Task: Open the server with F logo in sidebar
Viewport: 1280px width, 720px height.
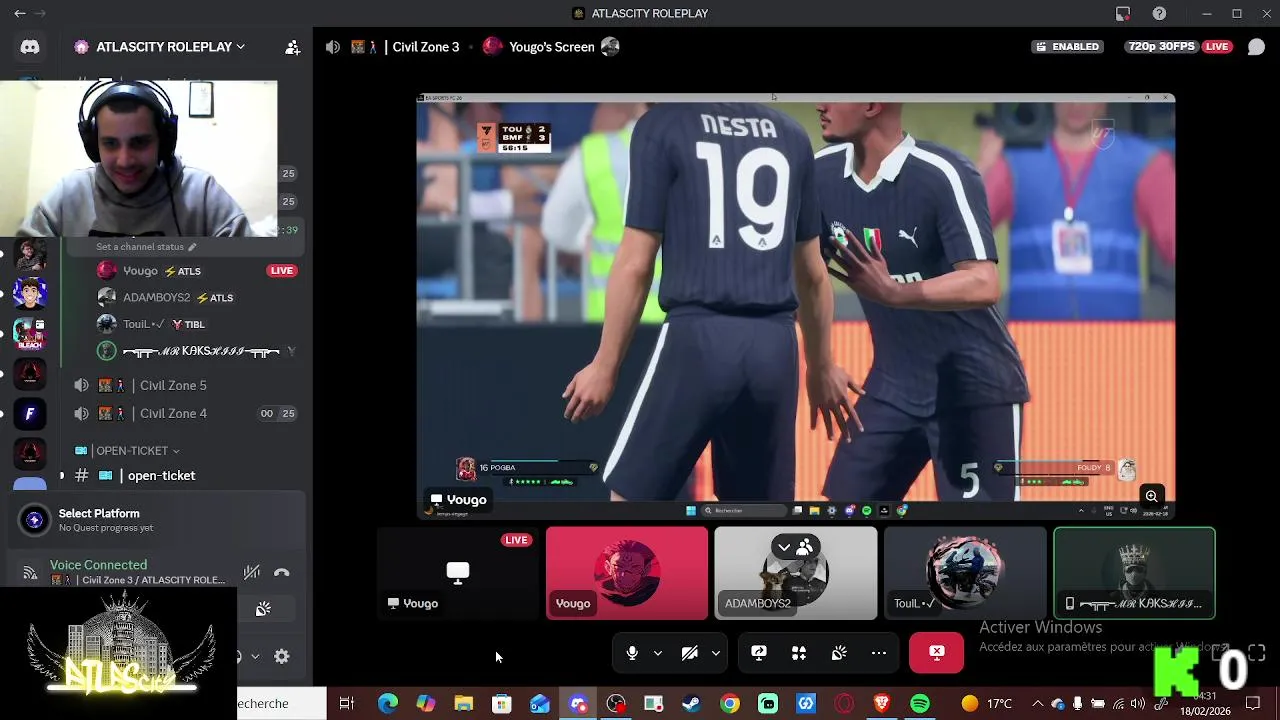Action: pos(30,414)
